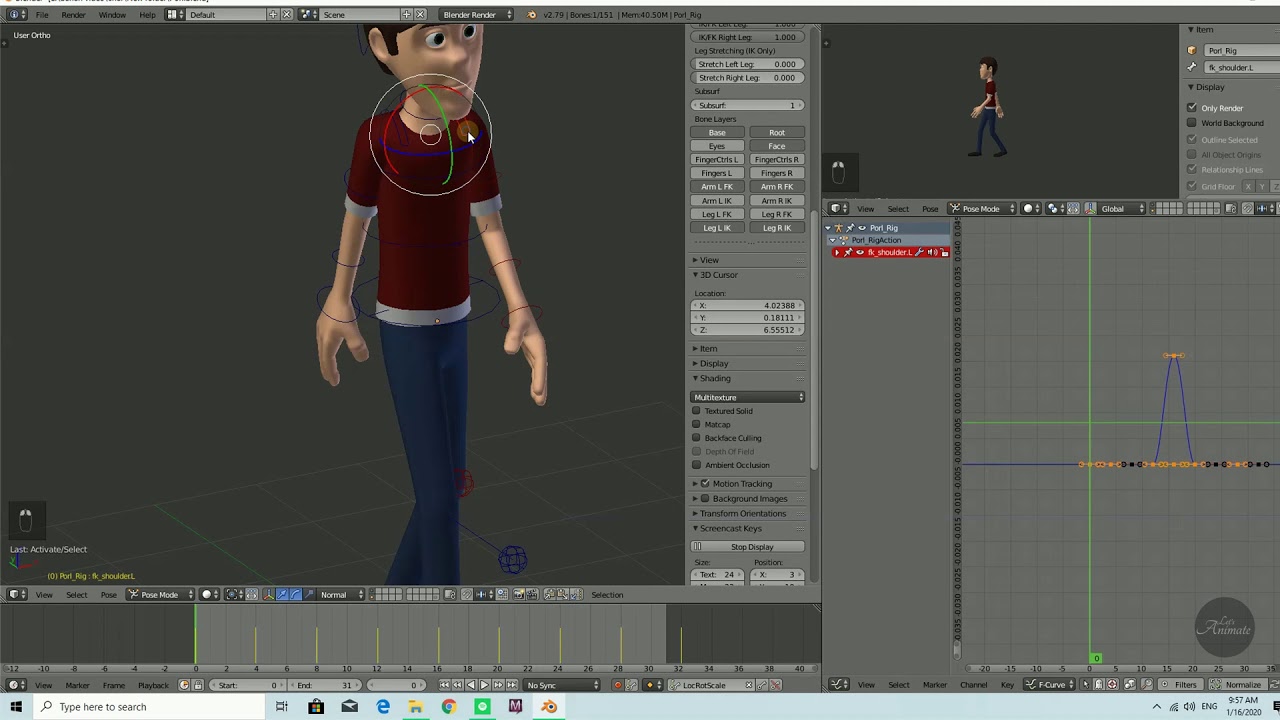This screenshot has height=720, width=1280.
Task: Jump to the first frame in timeline
Action: click(444, 685)
